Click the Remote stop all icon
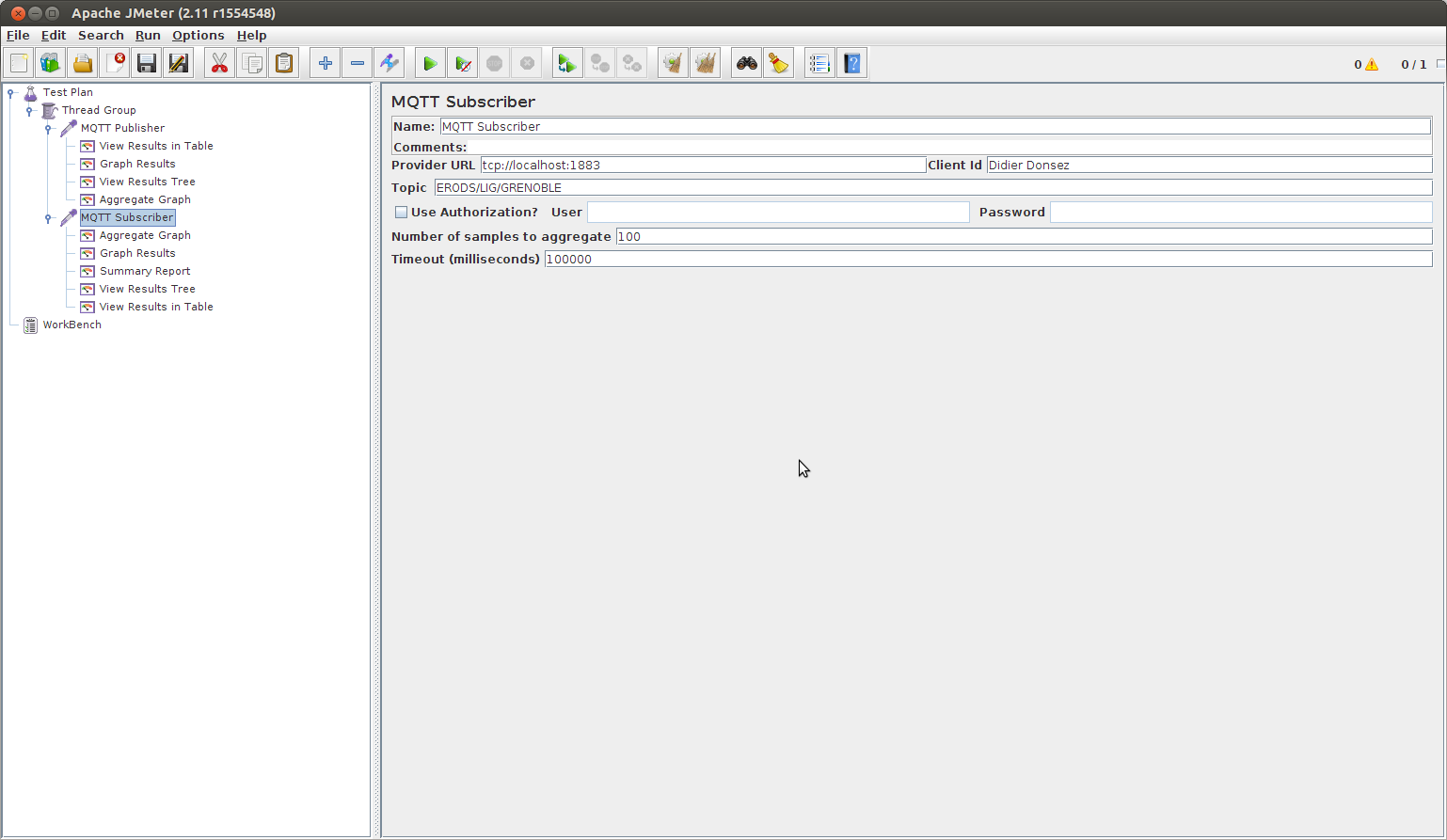 tap(599, 64)
